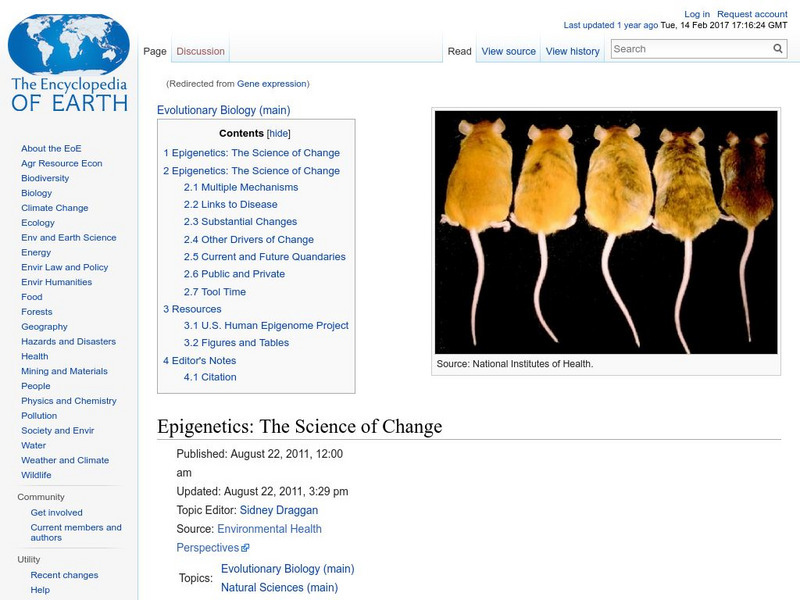The width and height of the screenshot is (800, 600).
Task: Open Envir Humanities sidebar link
Action: (x=57, y=282)
